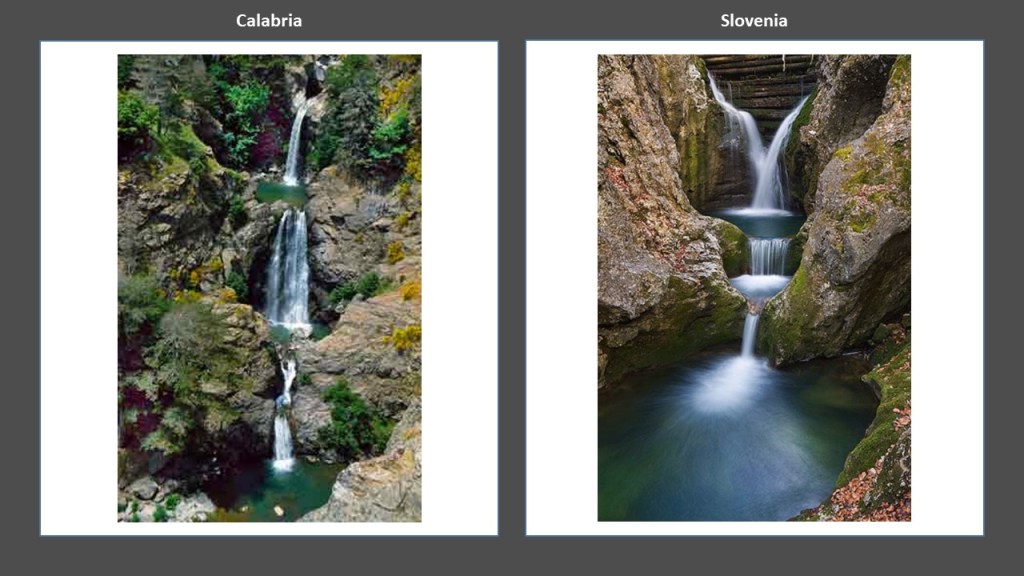Click the small middle cascade in Slovenia photo
Image resolution: width=1024 pixels, height=576 pixels.
pyautogui.click(x=769, y=256)
